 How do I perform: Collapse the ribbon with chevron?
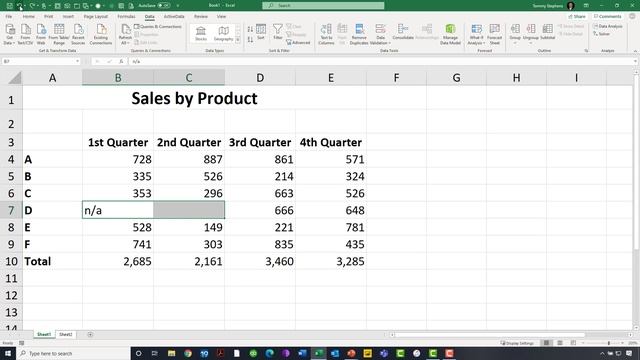coord(635,51)
